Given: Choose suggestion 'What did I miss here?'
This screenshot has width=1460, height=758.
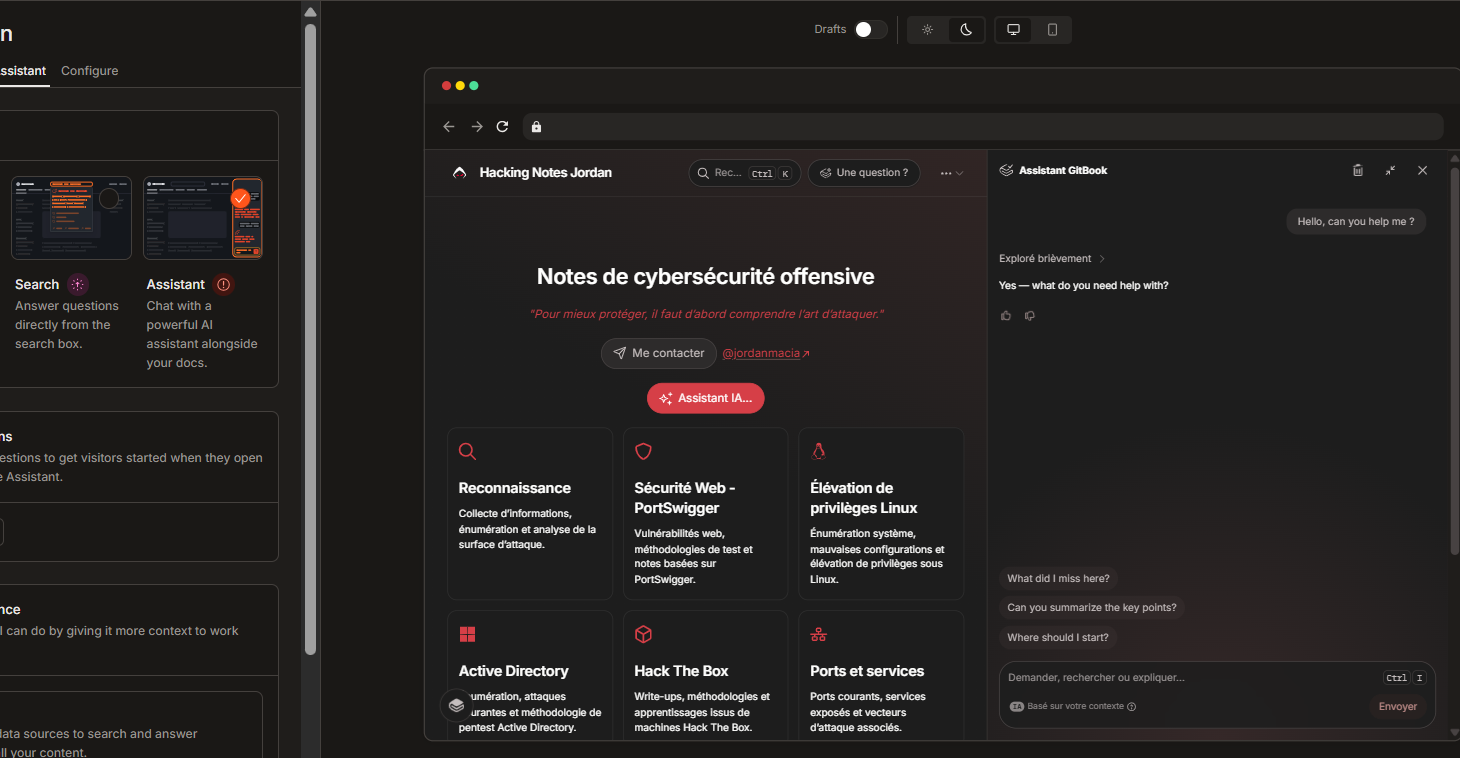Looking at the screenshot, I should pyautogui.click(x=1058, y=578).
